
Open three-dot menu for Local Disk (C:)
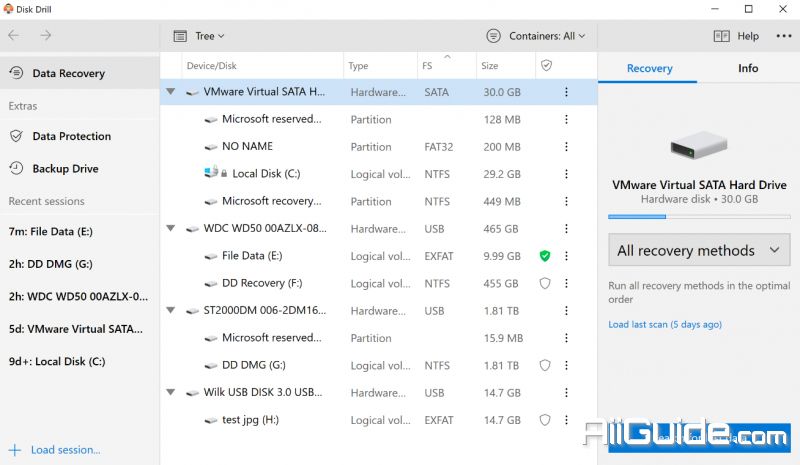(566, 174)
